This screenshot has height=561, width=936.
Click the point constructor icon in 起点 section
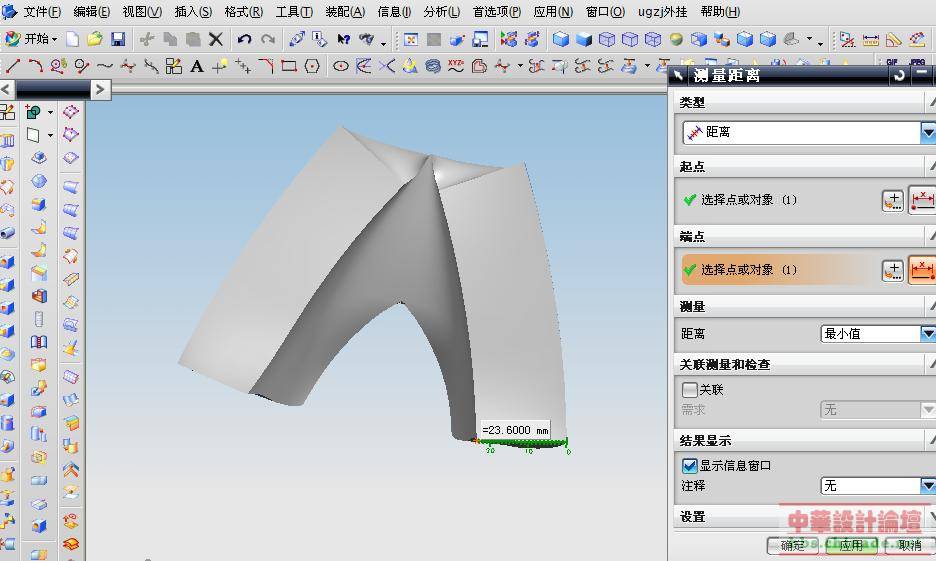(x=892, y=200)
